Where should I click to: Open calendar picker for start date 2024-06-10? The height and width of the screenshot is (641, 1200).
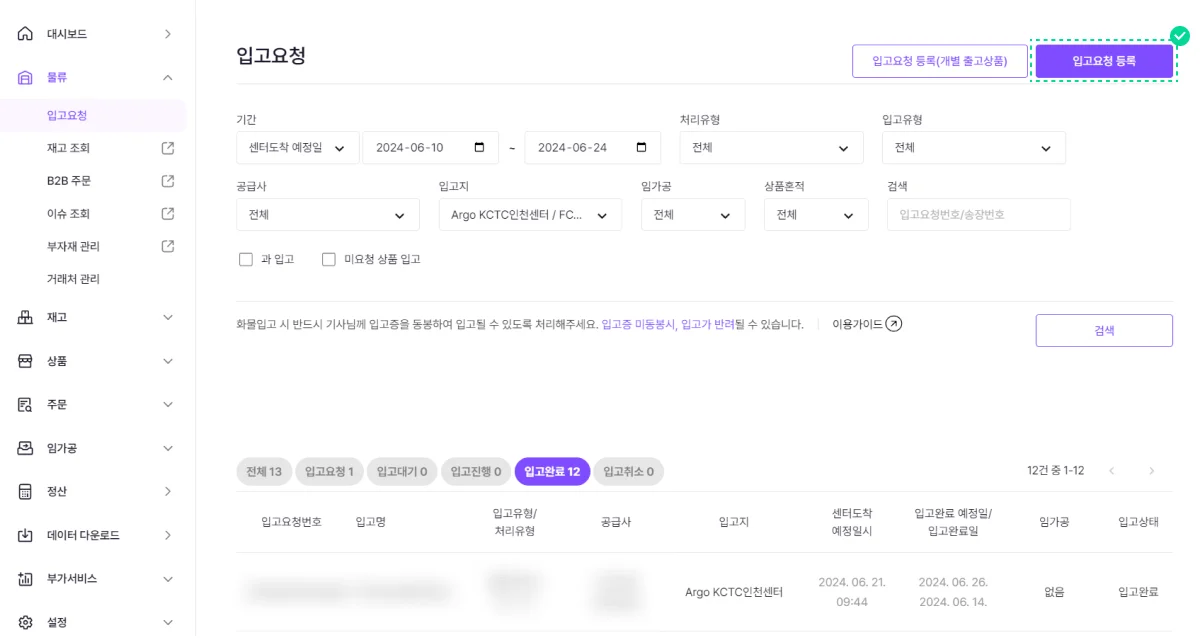click(x=479, y=148)
